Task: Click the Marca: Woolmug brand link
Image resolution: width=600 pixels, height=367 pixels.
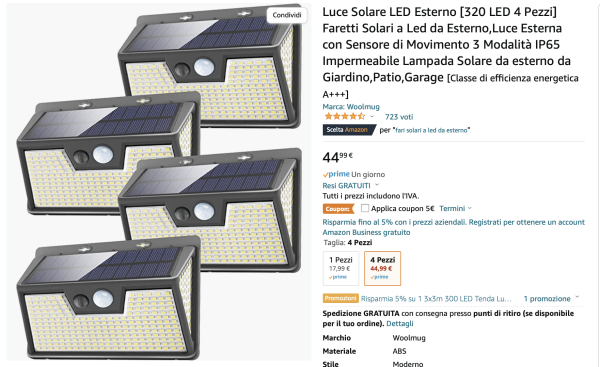Action: (x=351, y=106)
